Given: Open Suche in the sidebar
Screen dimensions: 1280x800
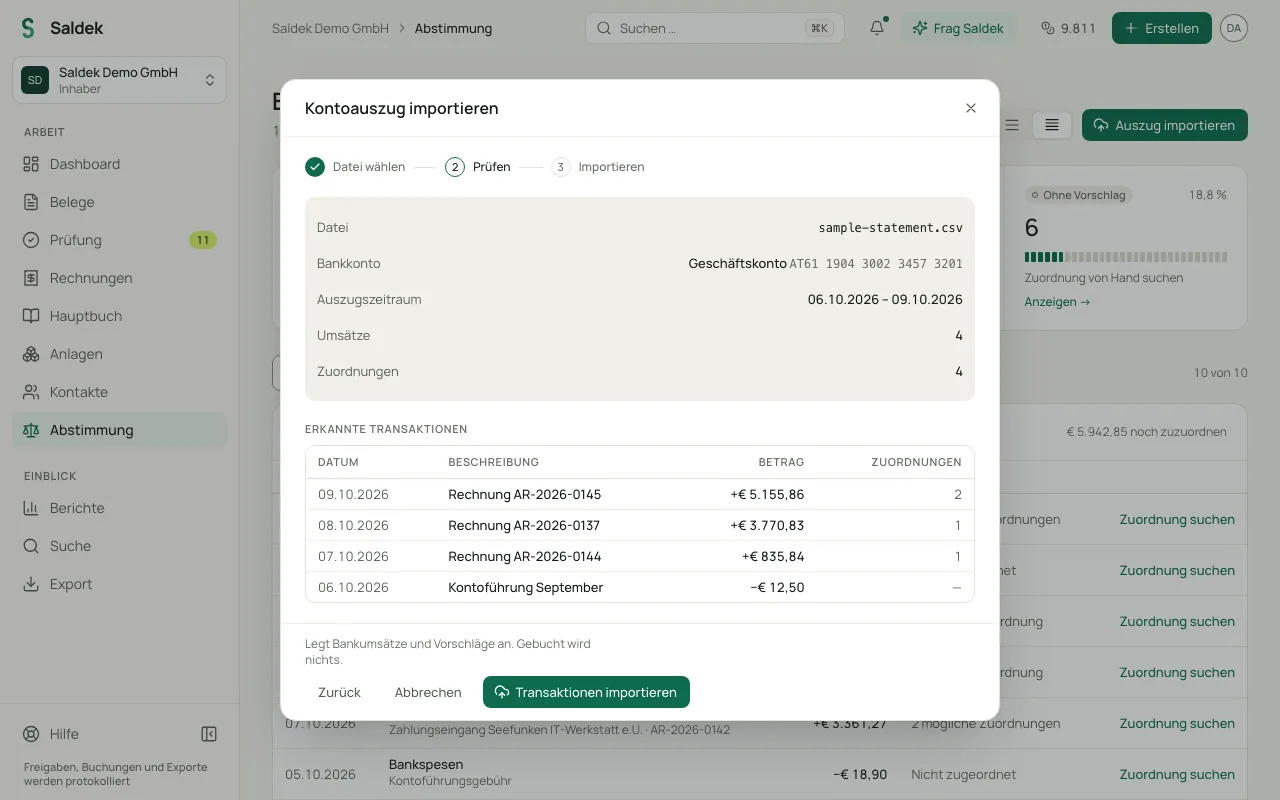Looking at the screenshot, I should tap(120, 546).
